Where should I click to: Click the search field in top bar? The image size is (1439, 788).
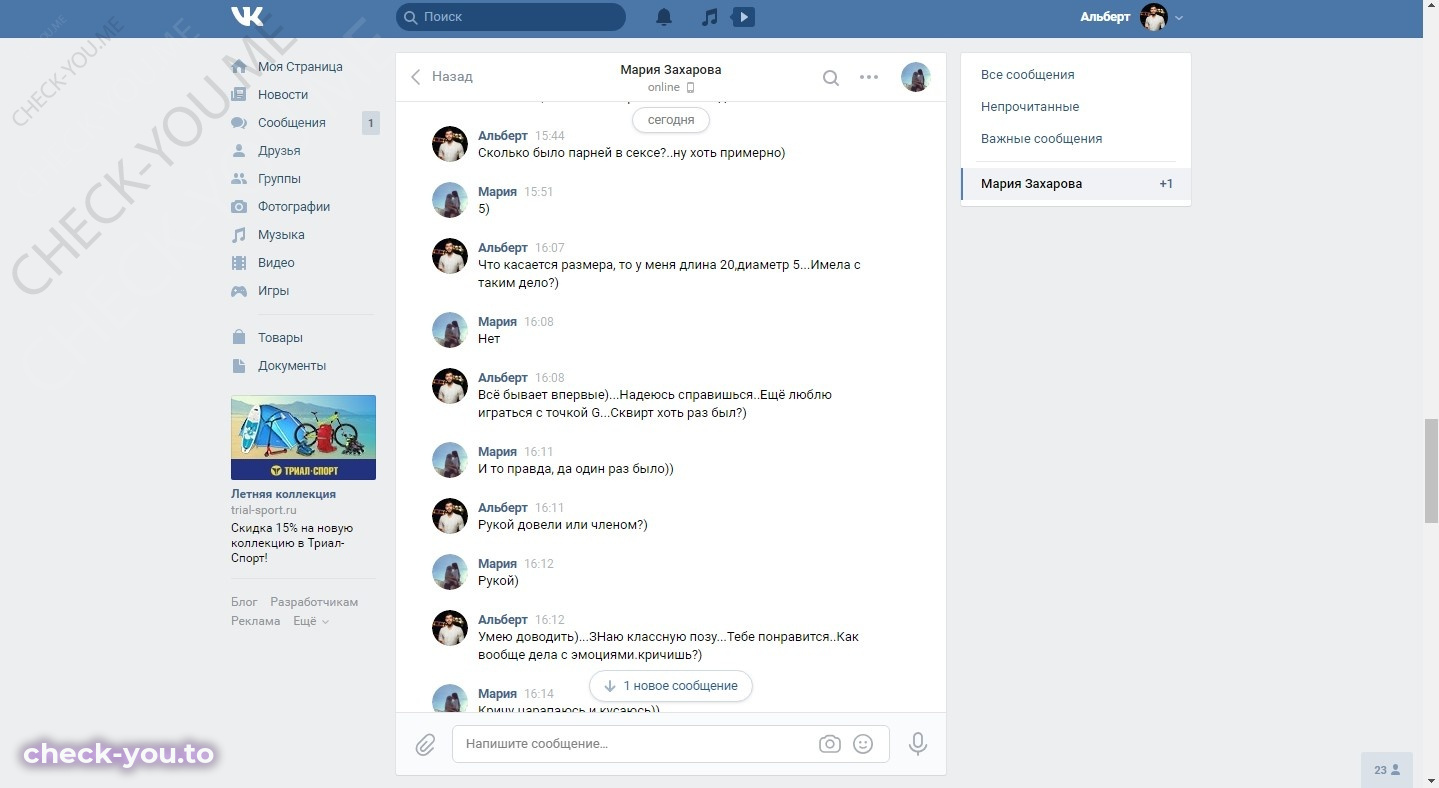tap(511, 17)
